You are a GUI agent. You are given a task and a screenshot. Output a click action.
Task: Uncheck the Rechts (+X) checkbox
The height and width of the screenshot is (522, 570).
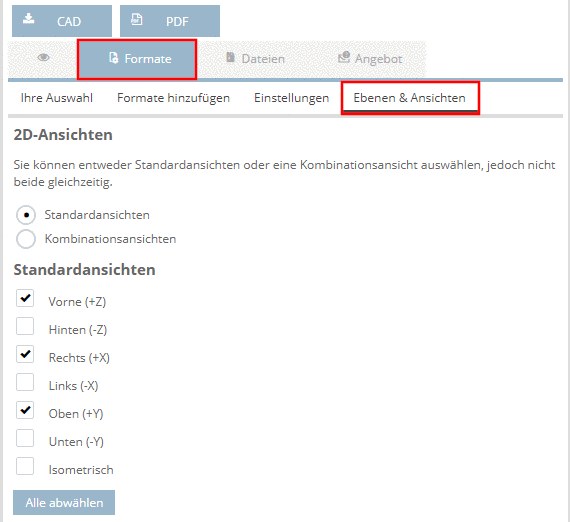(x=25, y=354)
